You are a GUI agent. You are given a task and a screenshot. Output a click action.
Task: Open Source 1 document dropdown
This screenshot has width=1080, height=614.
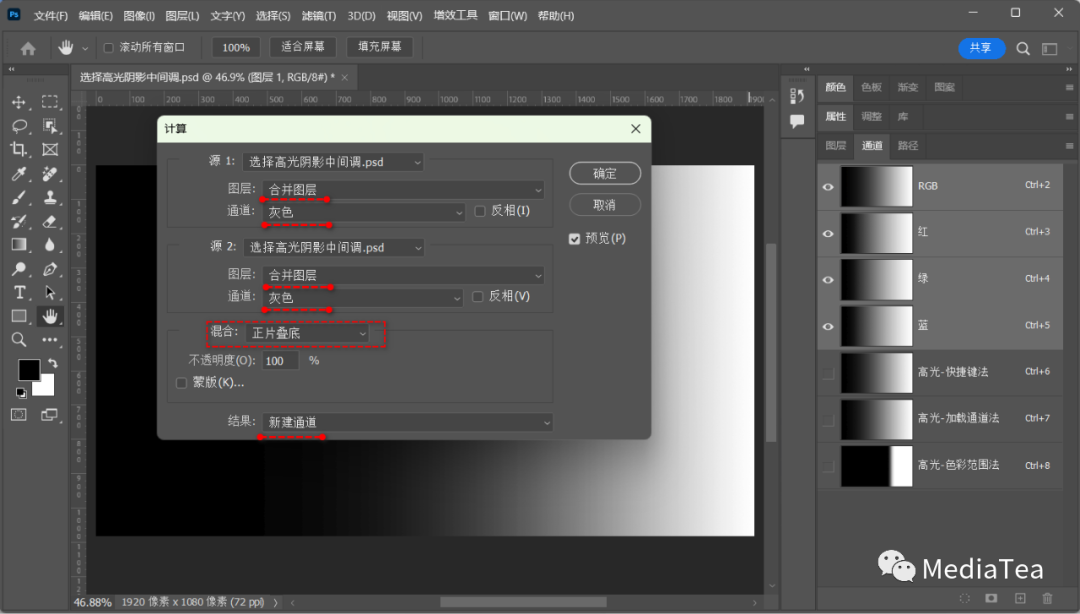[333, 162]
